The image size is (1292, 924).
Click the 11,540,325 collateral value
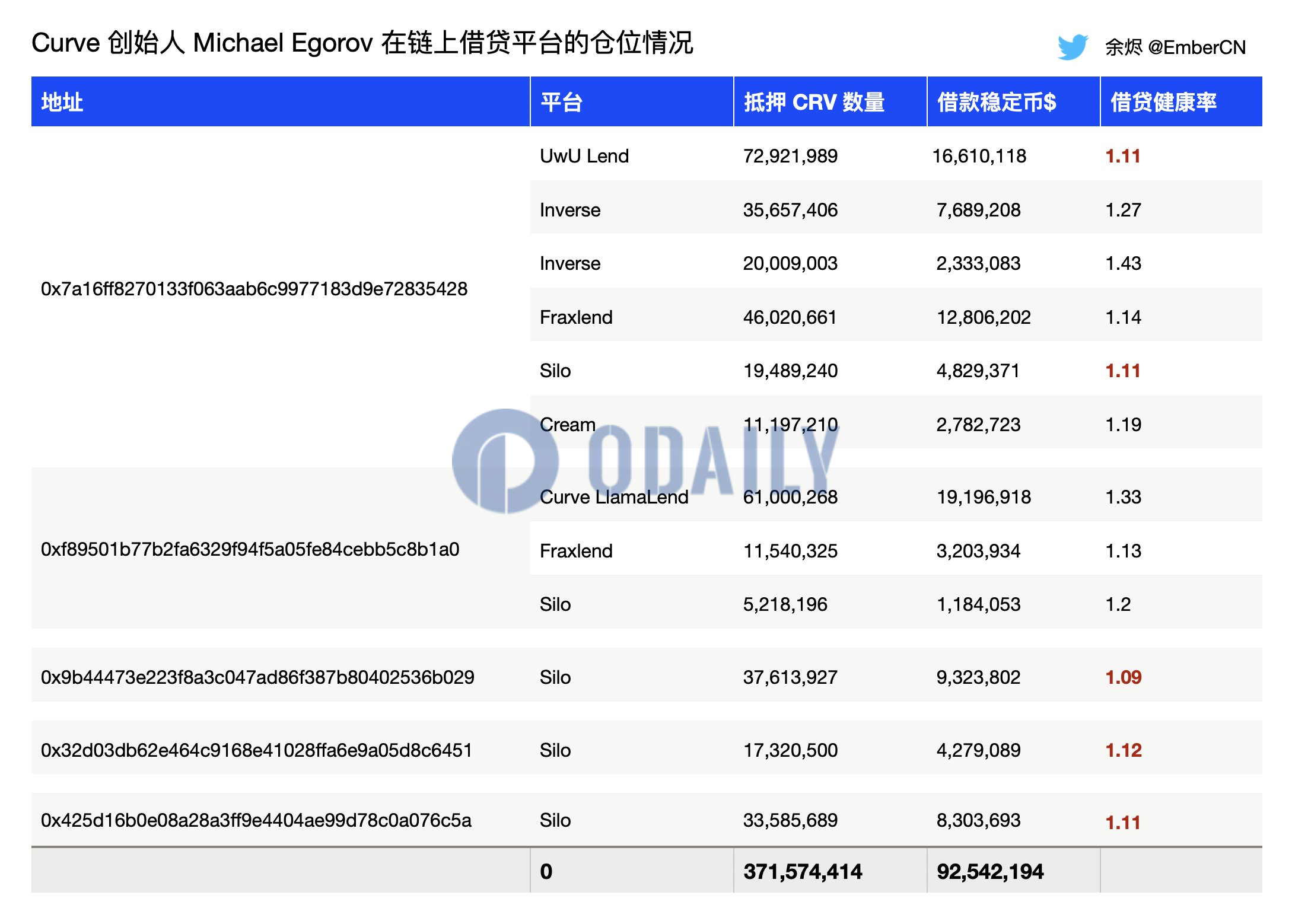(790, 551)
